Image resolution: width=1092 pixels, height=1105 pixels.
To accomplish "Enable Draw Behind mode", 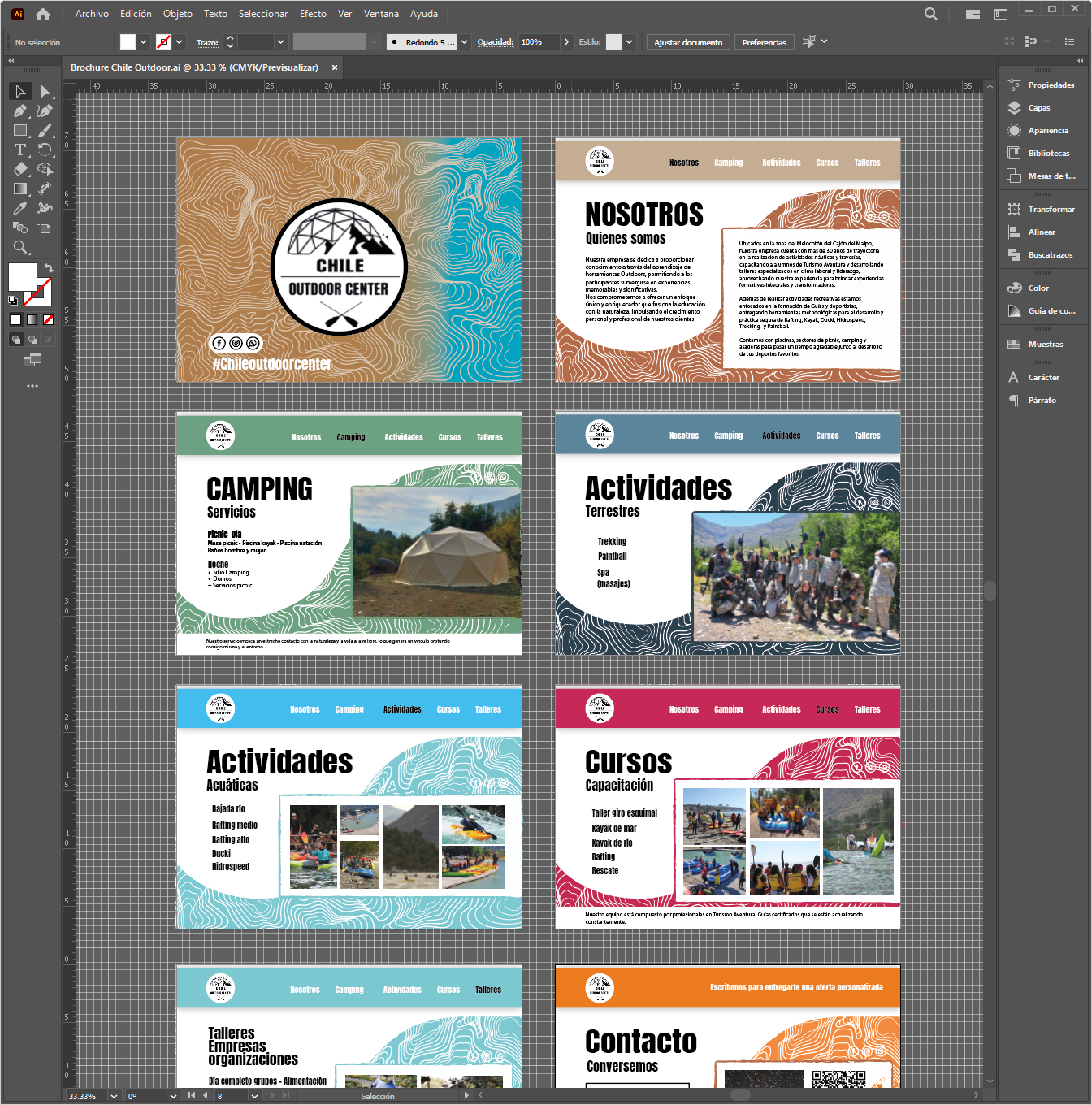I will tap(32, 340).
